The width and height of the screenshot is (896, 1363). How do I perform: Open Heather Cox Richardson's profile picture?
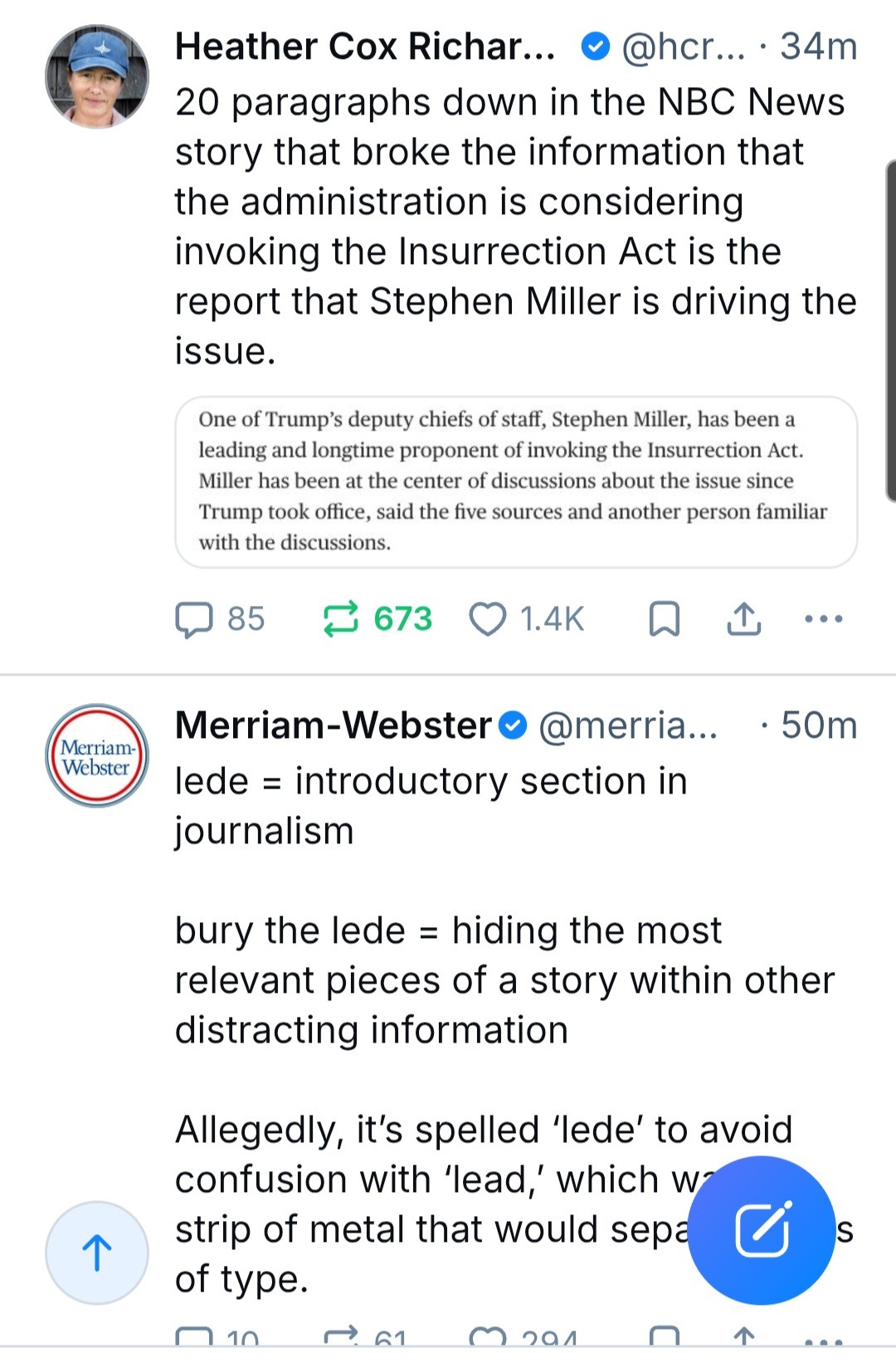97,76
